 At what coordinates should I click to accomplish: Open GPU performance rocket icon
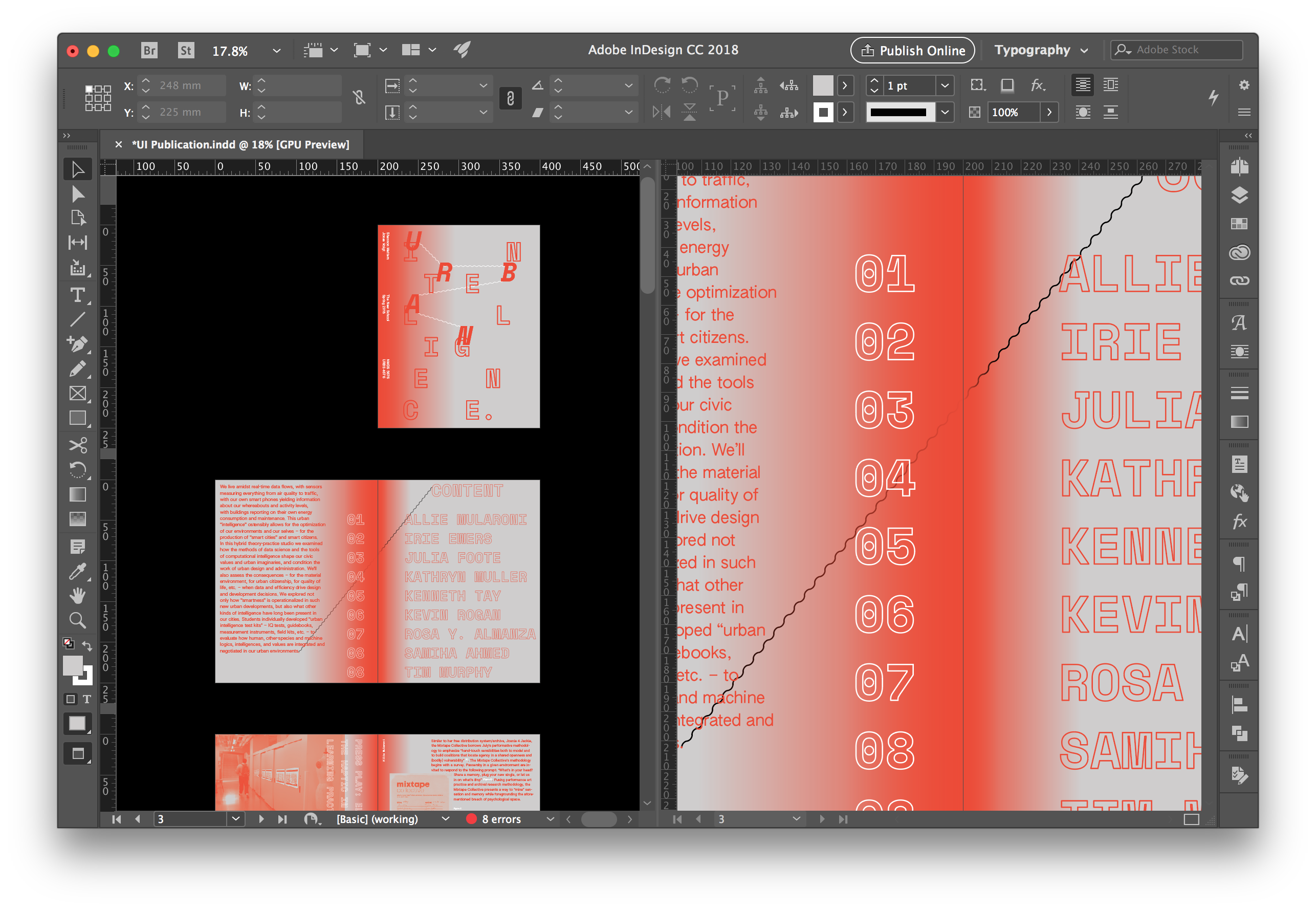tap(462, 50)
